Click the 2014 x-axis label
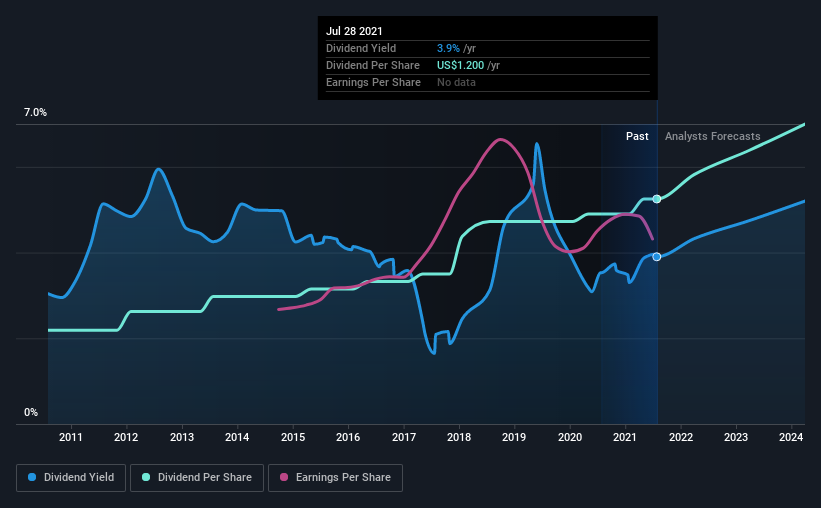The width and height of the screenshot is (821, 508). coord(237,437)
